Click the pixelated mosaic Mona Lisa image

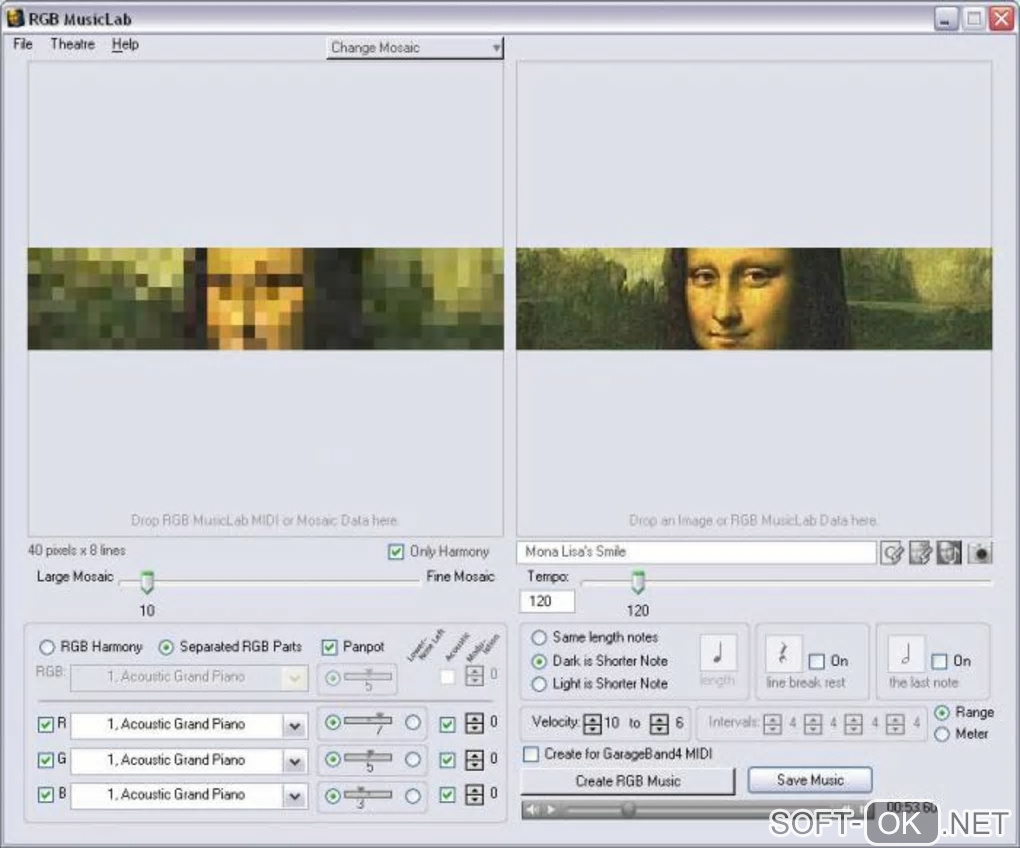click(x=265, y=298)
